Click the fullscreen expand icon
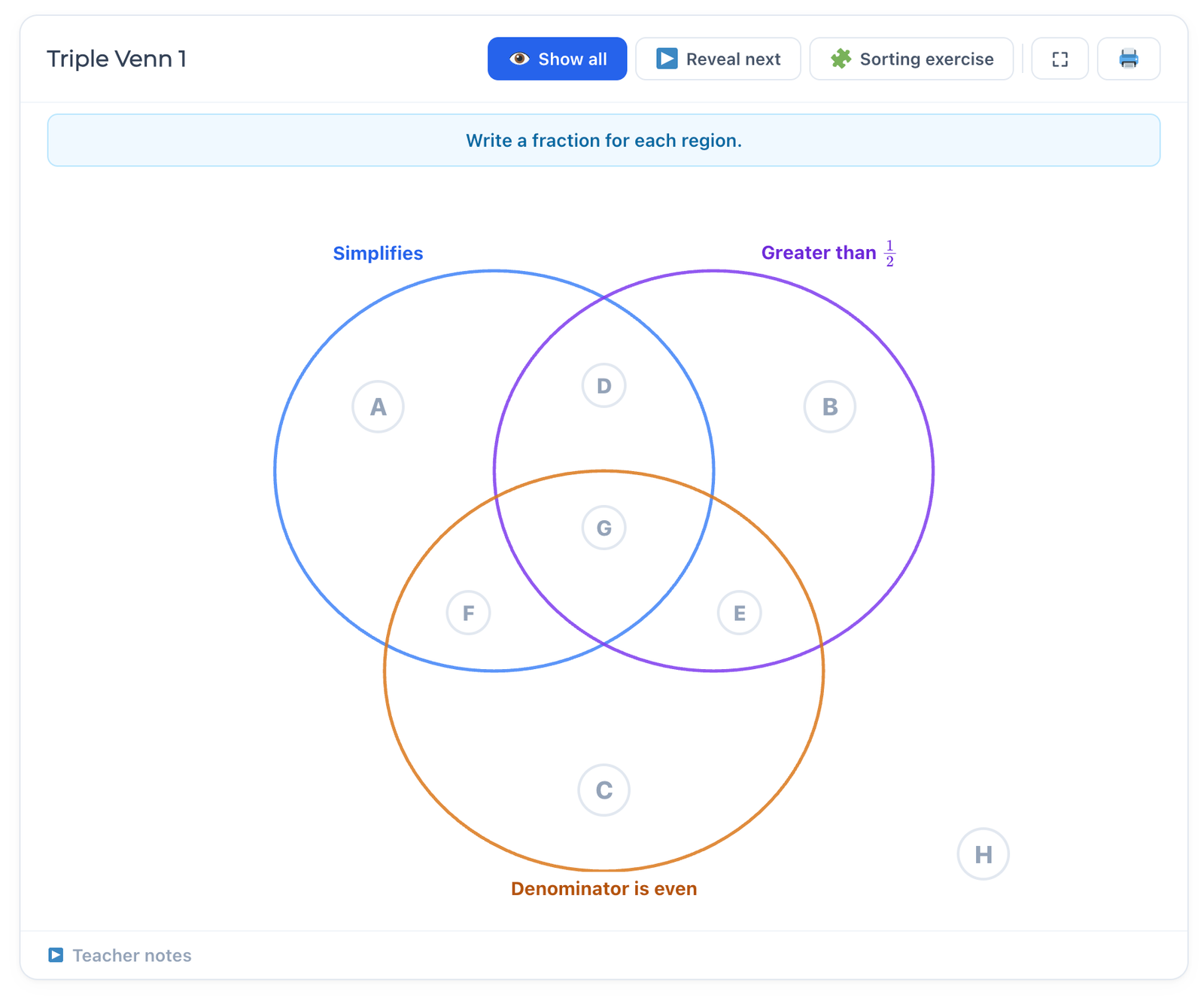Viewport: 1204px width, 998px height. click(1060, 59)
